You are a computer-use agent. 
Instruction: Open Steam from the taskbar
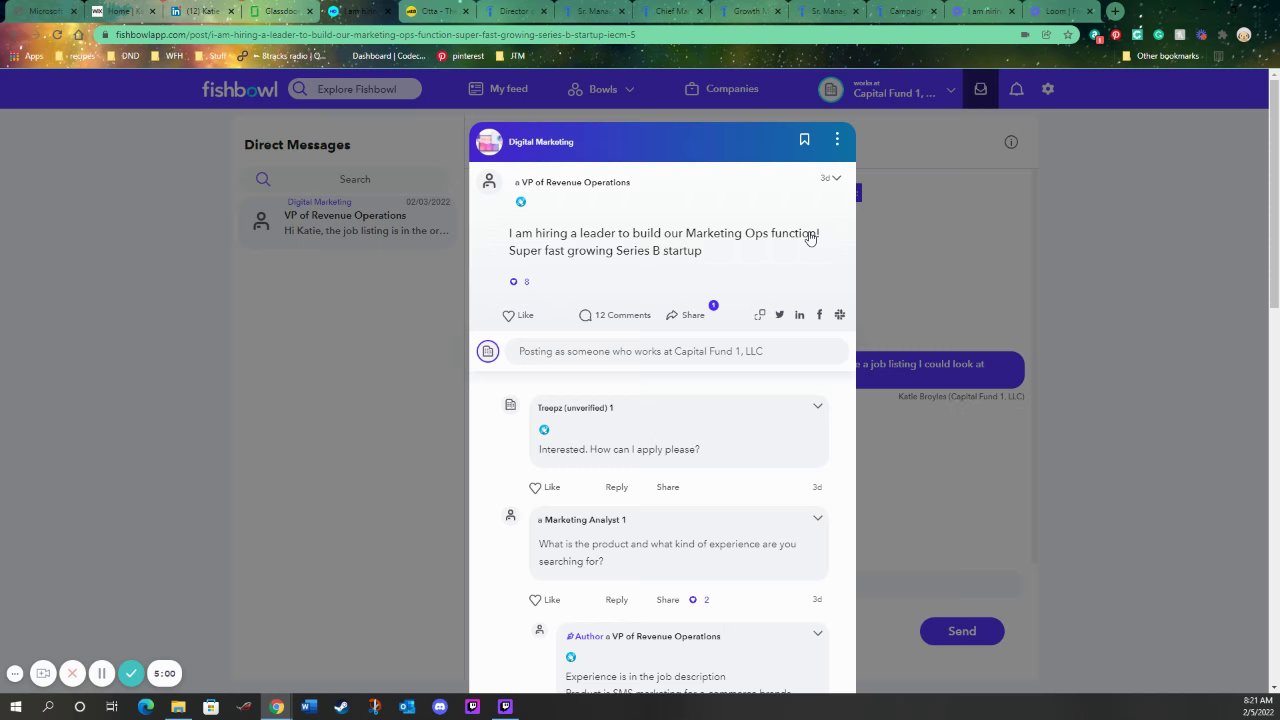pos(341,707)
